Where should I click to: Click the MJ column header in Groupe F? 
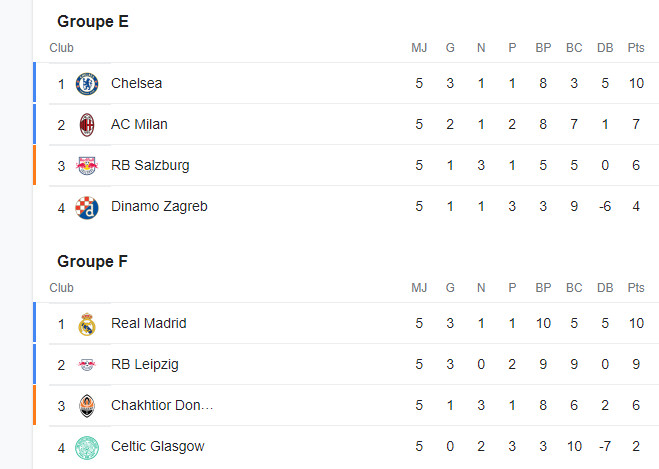[x=419, y=288]
